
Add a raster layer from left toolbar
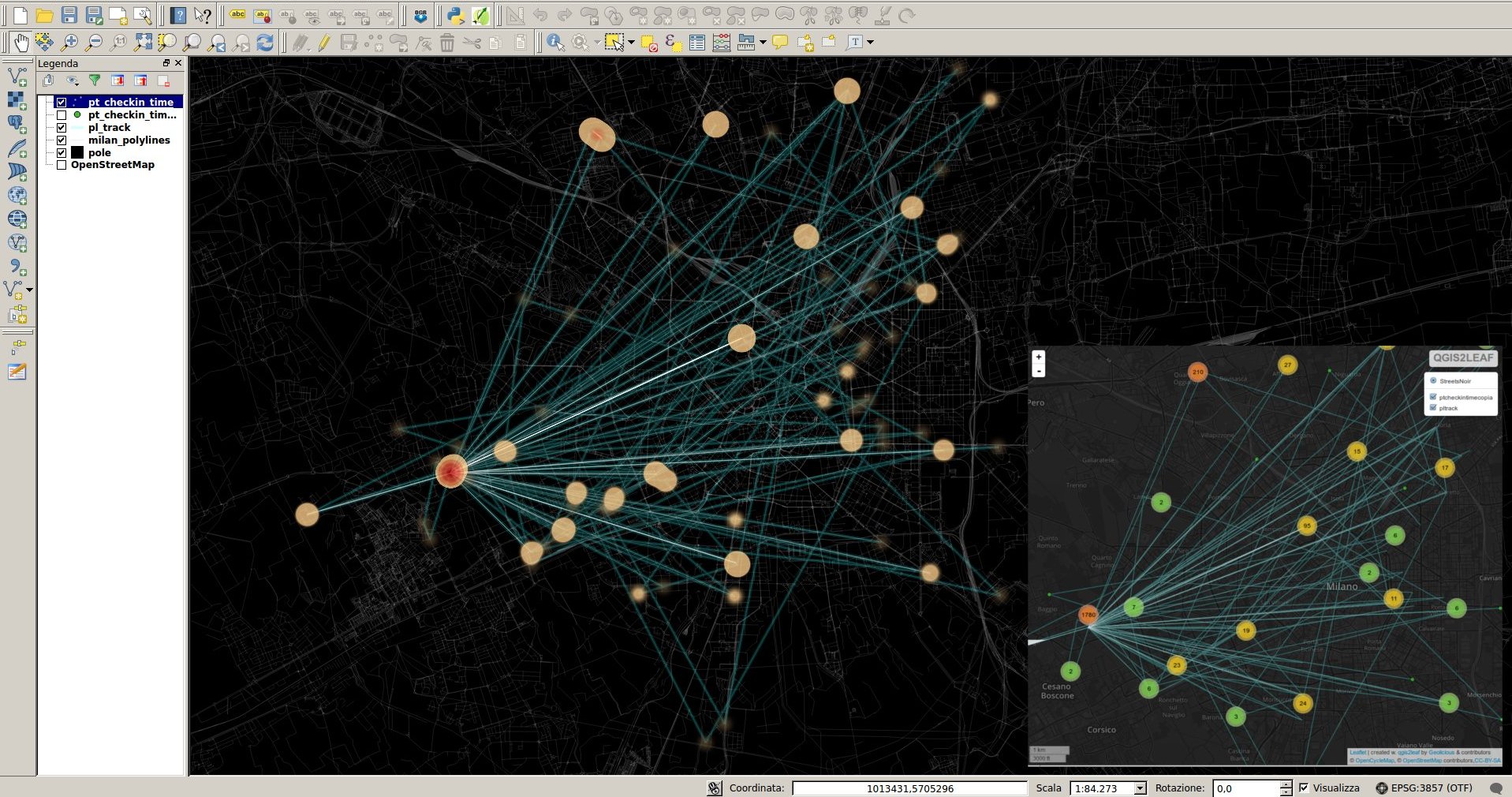(17, 100)
